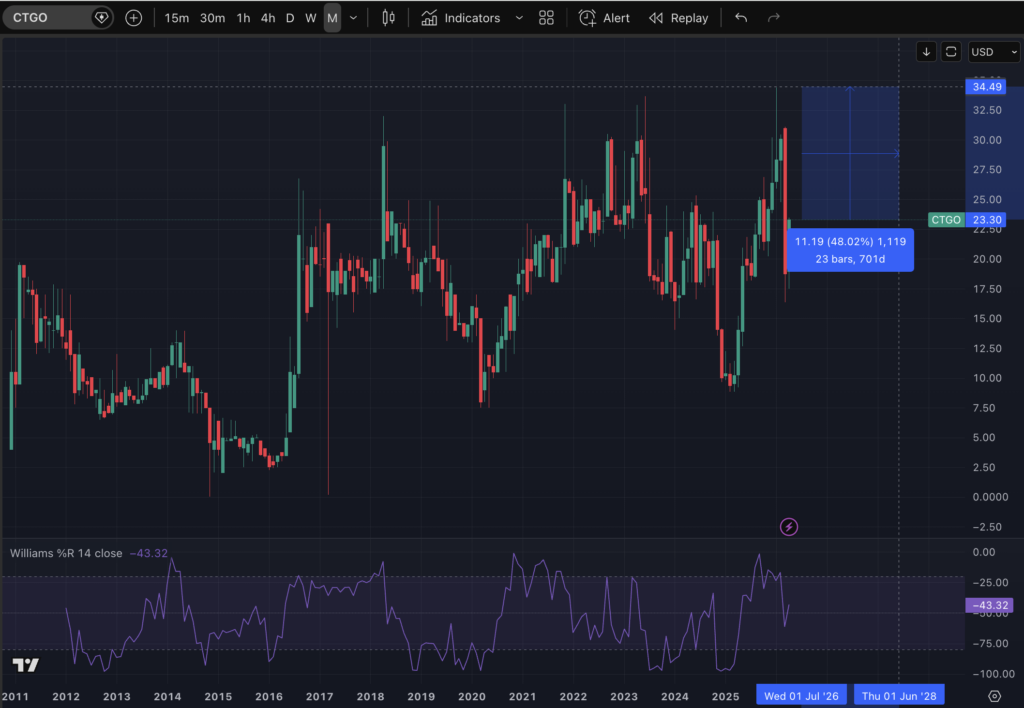Click the CTGO symbol search field

pos(47,18)
